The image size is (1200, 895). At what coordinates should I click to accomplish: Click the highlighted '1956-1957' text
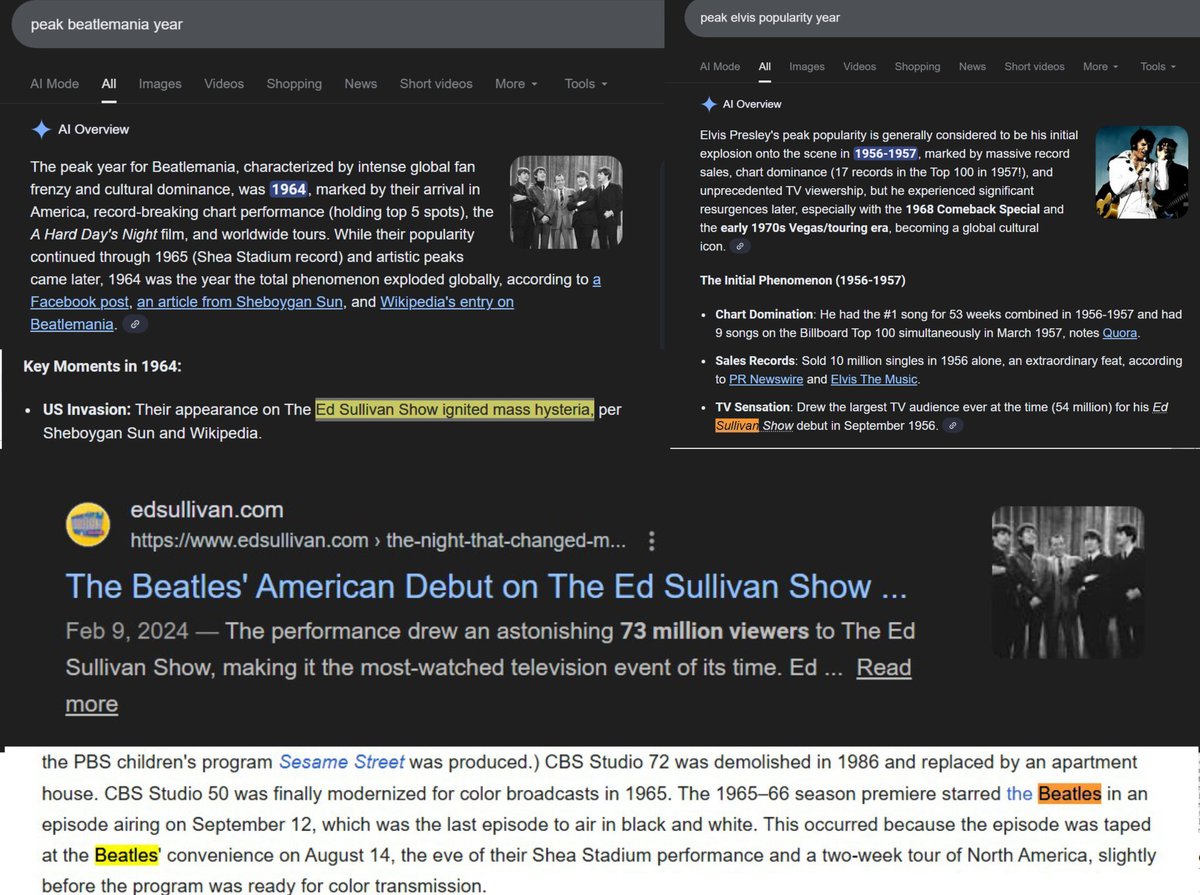pyautogui.click(x=885, y=154)
